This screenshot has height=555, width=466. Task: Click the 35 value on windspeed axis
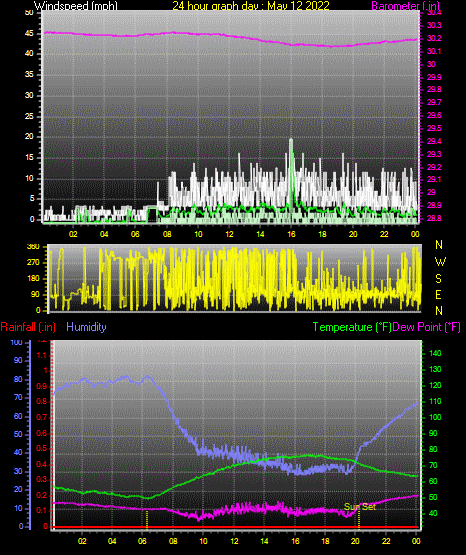tap(29, 75)
